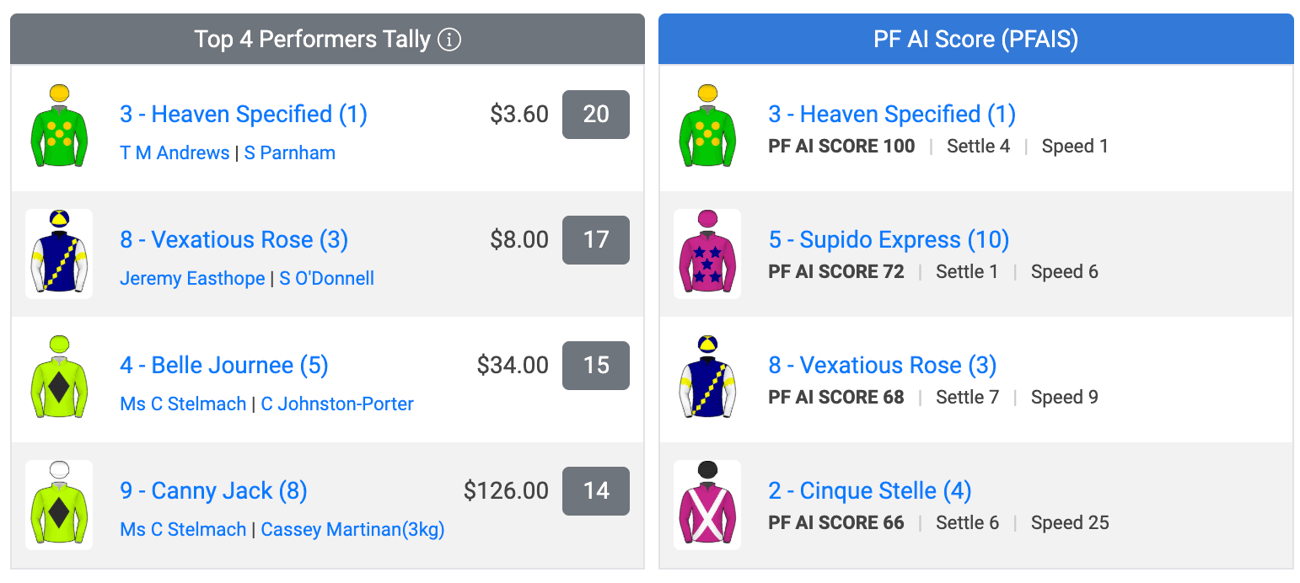Screen dimensions: 1300x583
Task: Open 4 - Belle Journee horse link
Action: (x=224, y=365)
